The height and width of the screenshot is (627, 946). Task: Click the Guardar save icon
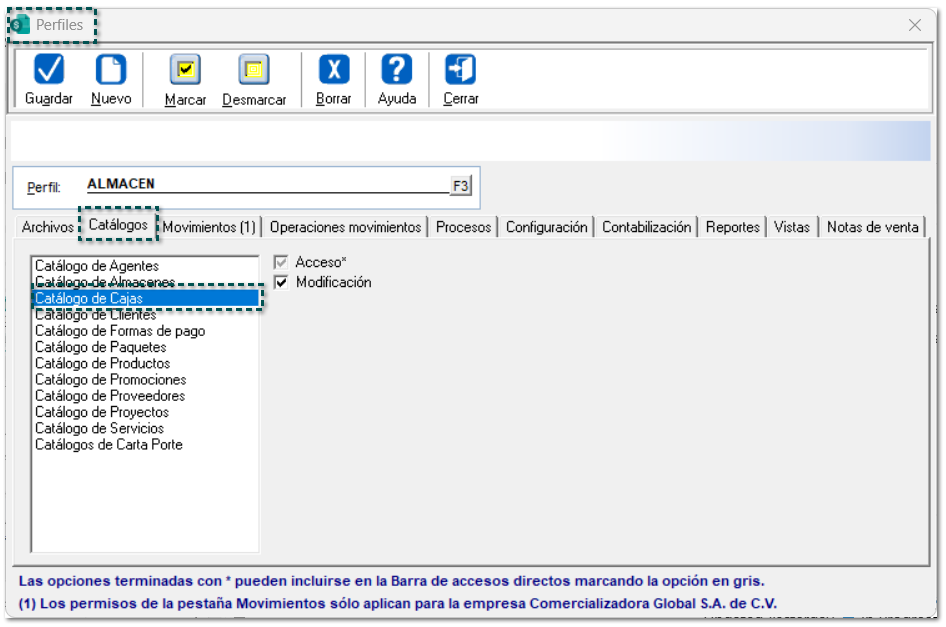pyautogui.click(x=49, y=70)
